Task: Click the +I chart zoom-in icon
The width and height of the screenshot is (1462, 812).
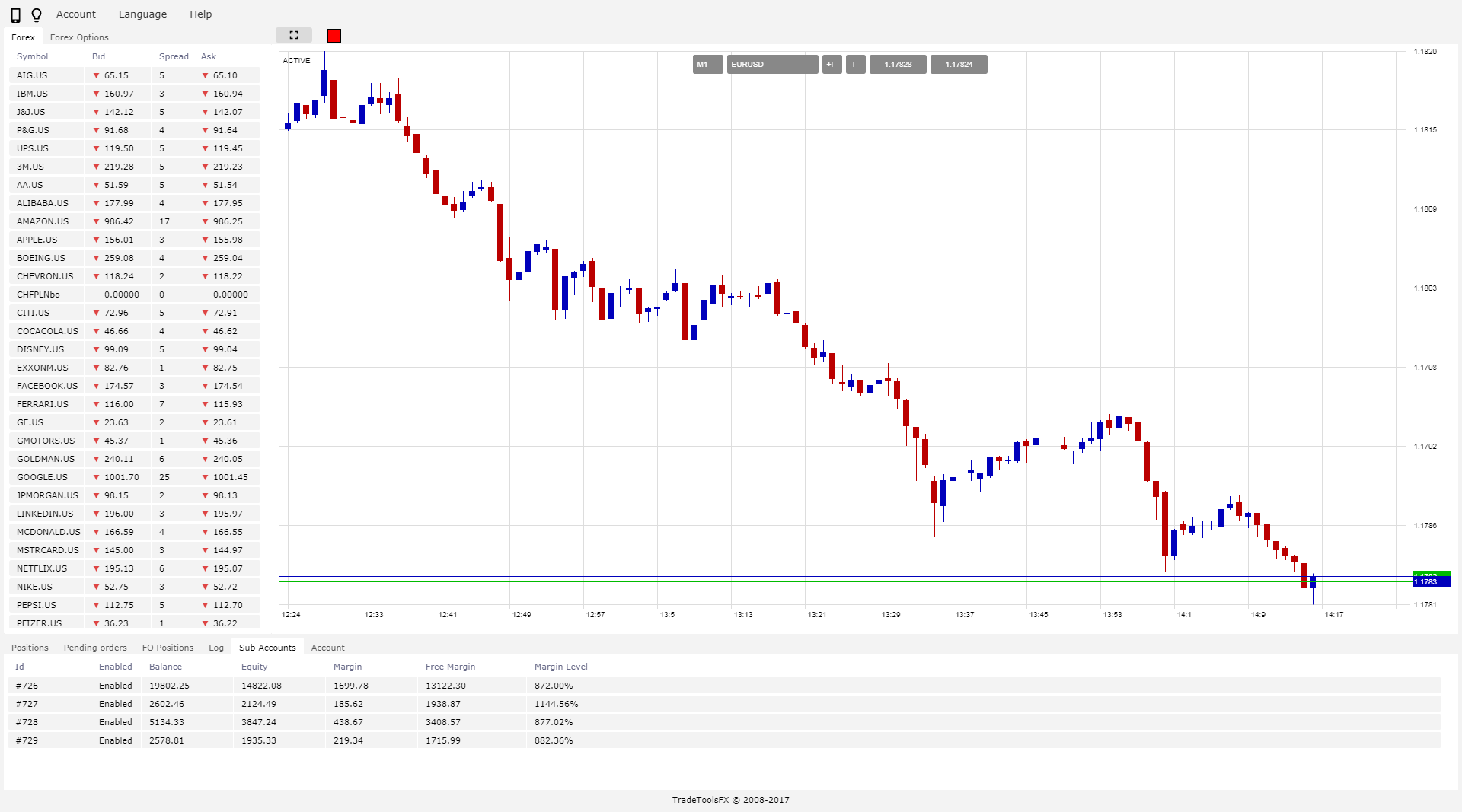Action: point(831,65)
